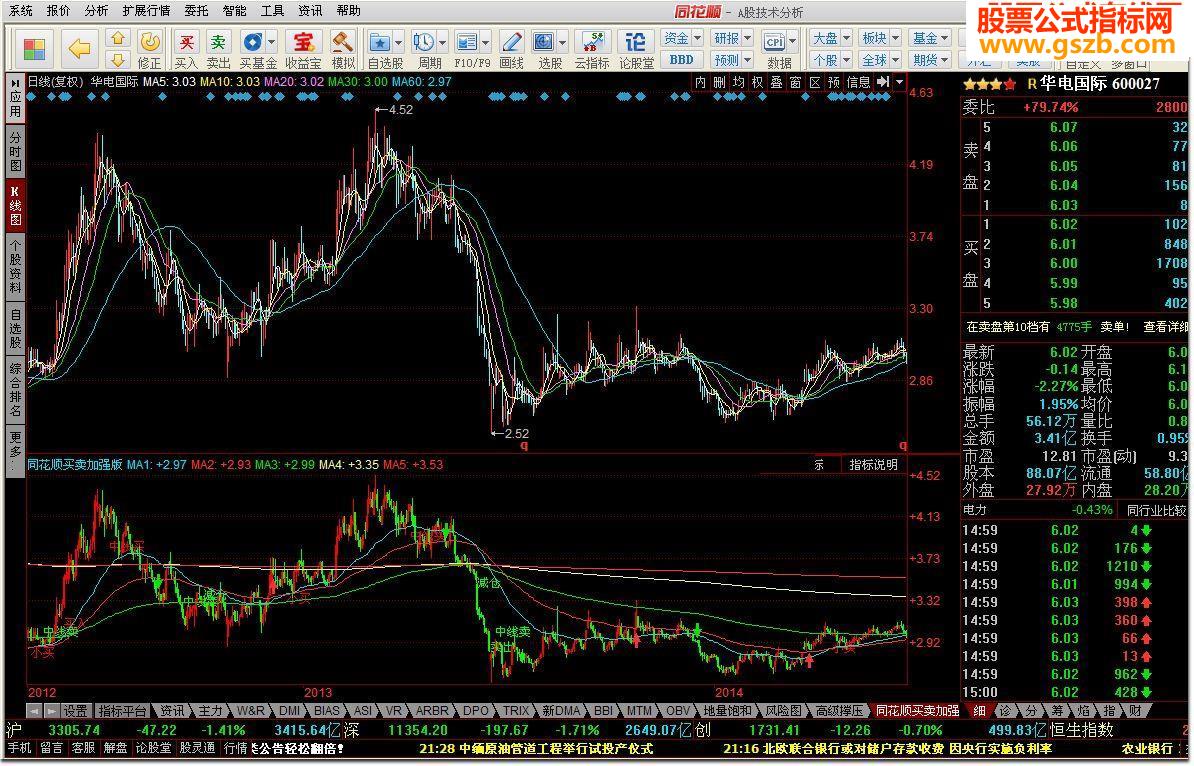Open the 分析 menu
Image resolution: width=1194 pixels, height=766 pixels.
pos(97,11)
